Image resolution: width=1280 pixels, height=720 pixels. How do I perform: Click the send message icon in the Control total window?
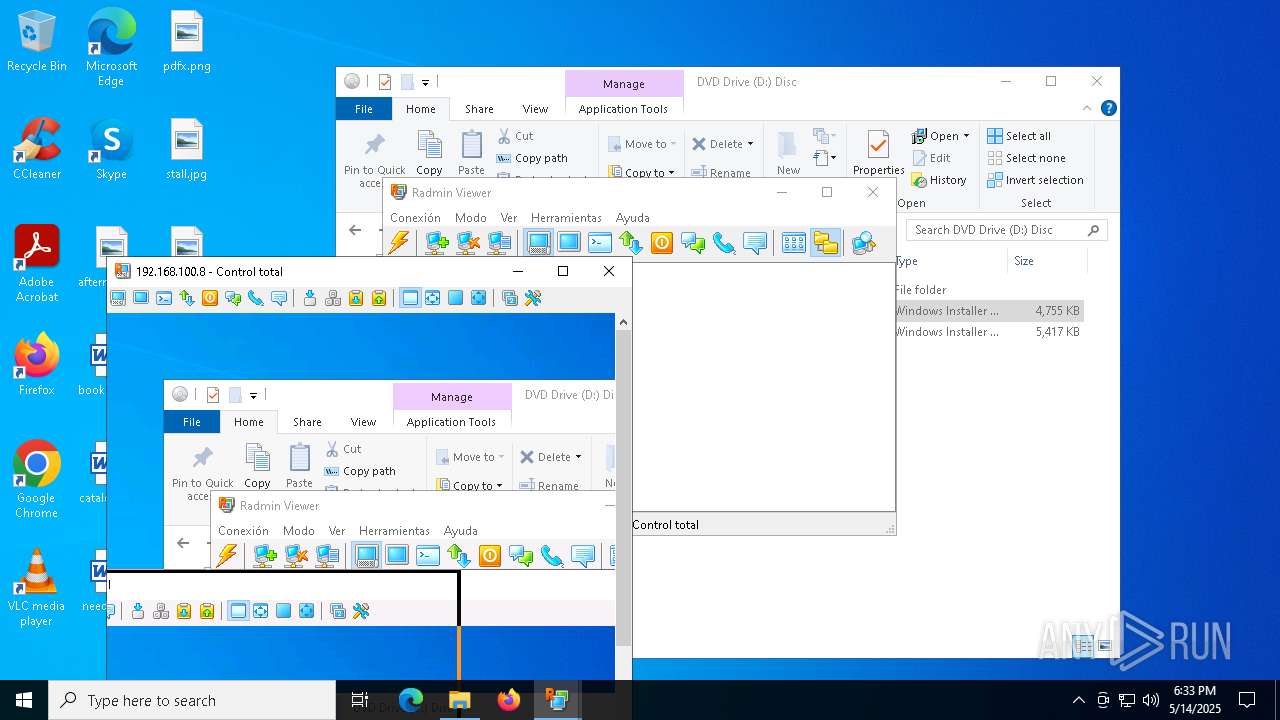(x=279, y=298)
